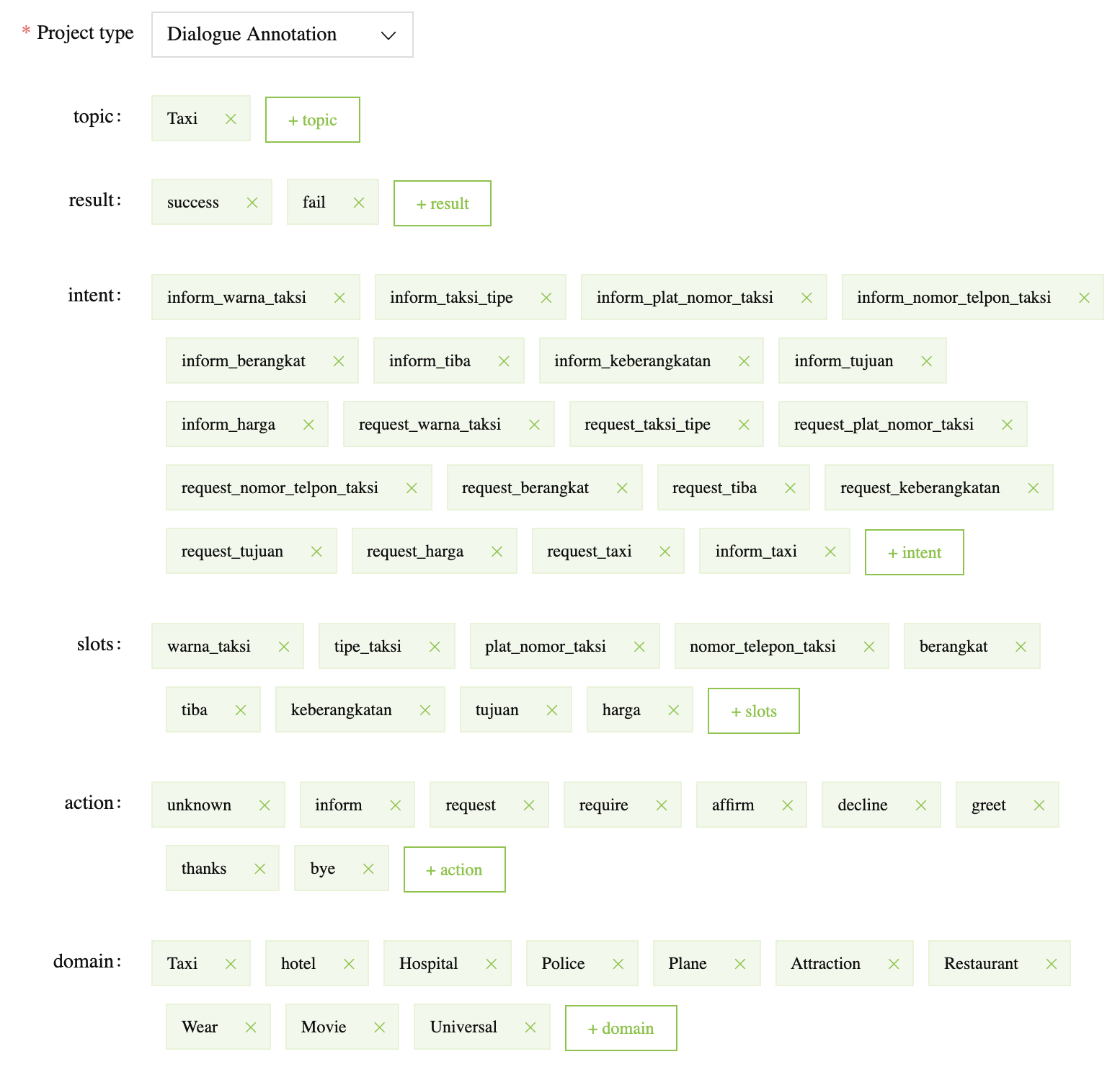The width and height of the screenshot is (1120, 1080).
Task: Add a new action tag
Action: [454, 869]
